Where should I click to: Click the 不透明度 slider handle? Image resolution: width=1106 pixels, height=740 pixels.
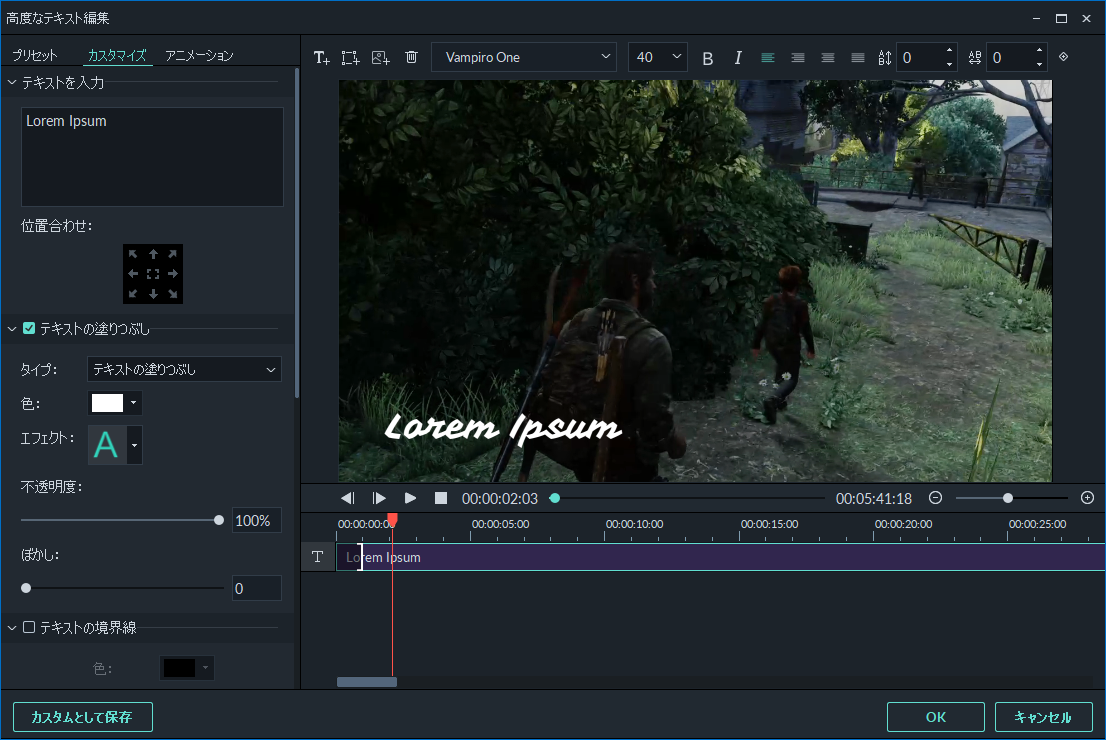point(219,520)
